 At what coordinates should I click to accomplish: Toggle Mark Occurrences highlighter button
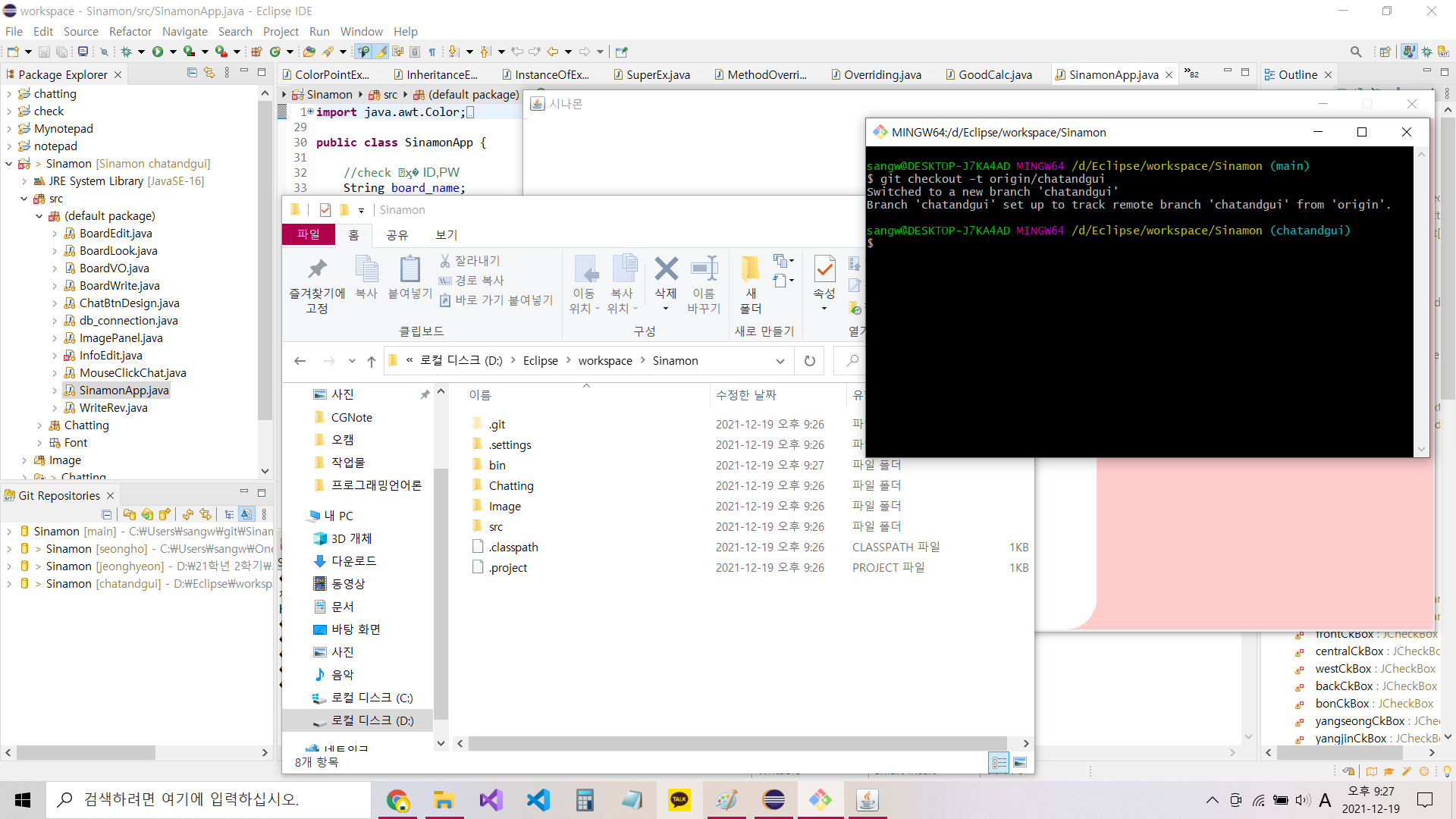381,52
